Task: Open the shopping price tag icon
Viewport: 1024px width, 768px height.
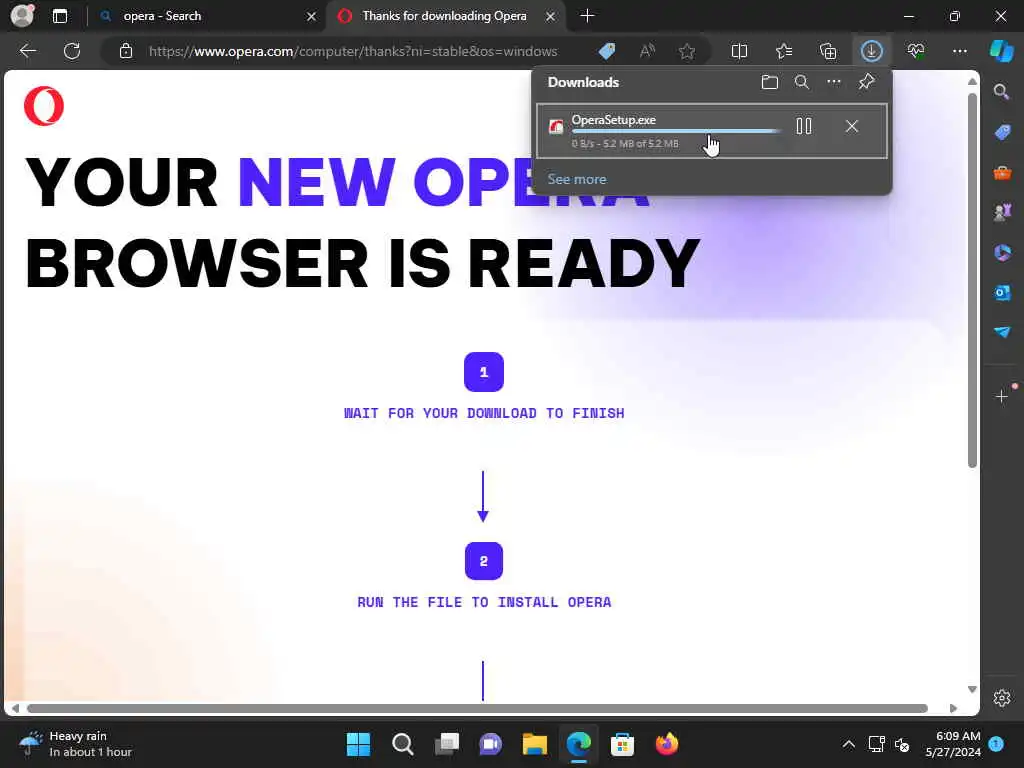Action: [607, 51]
